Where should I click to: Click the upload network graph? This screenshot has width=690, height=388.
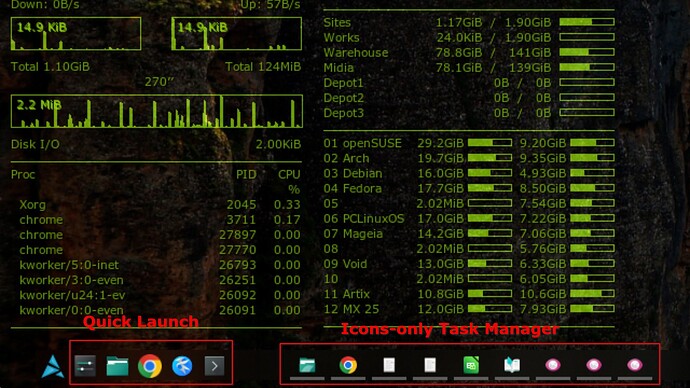coord(236,33)
